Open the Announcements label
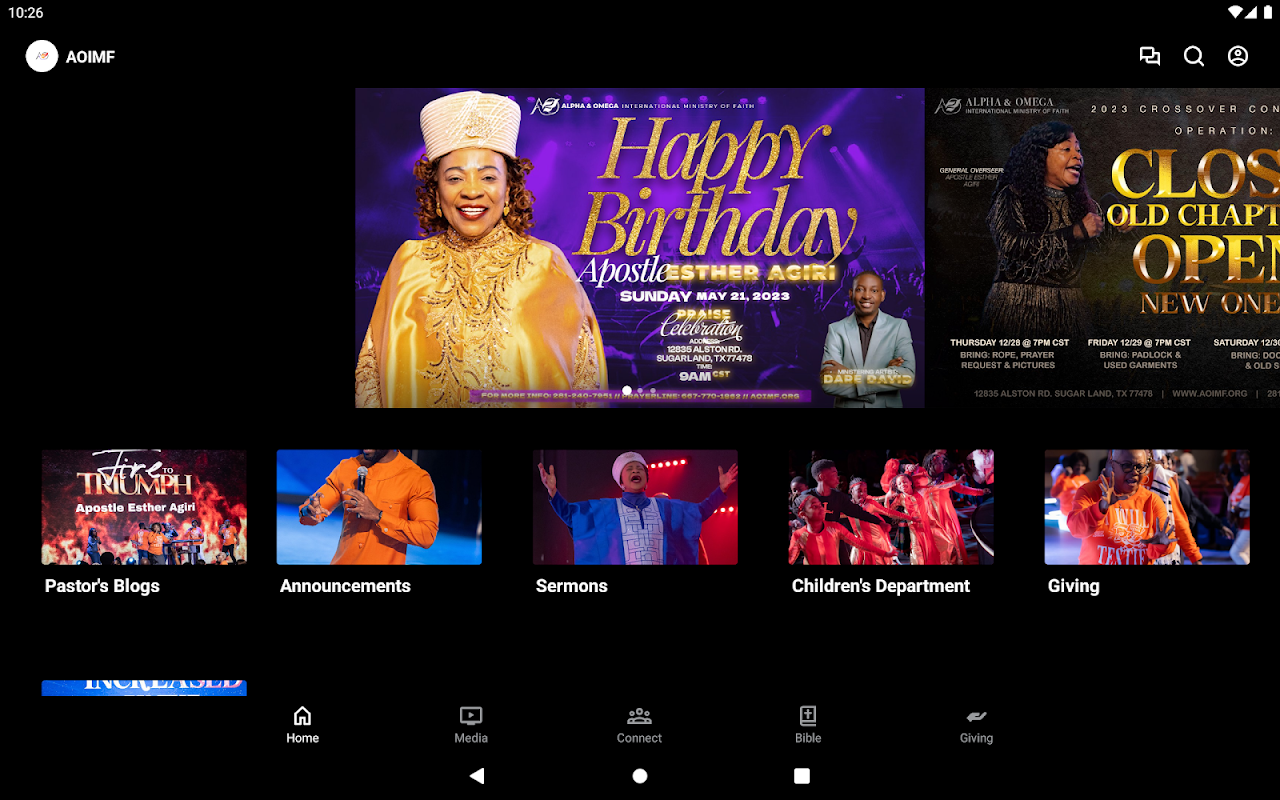Image resolution: width=1280 pixels, height=800 pixels. pos(345,586)
